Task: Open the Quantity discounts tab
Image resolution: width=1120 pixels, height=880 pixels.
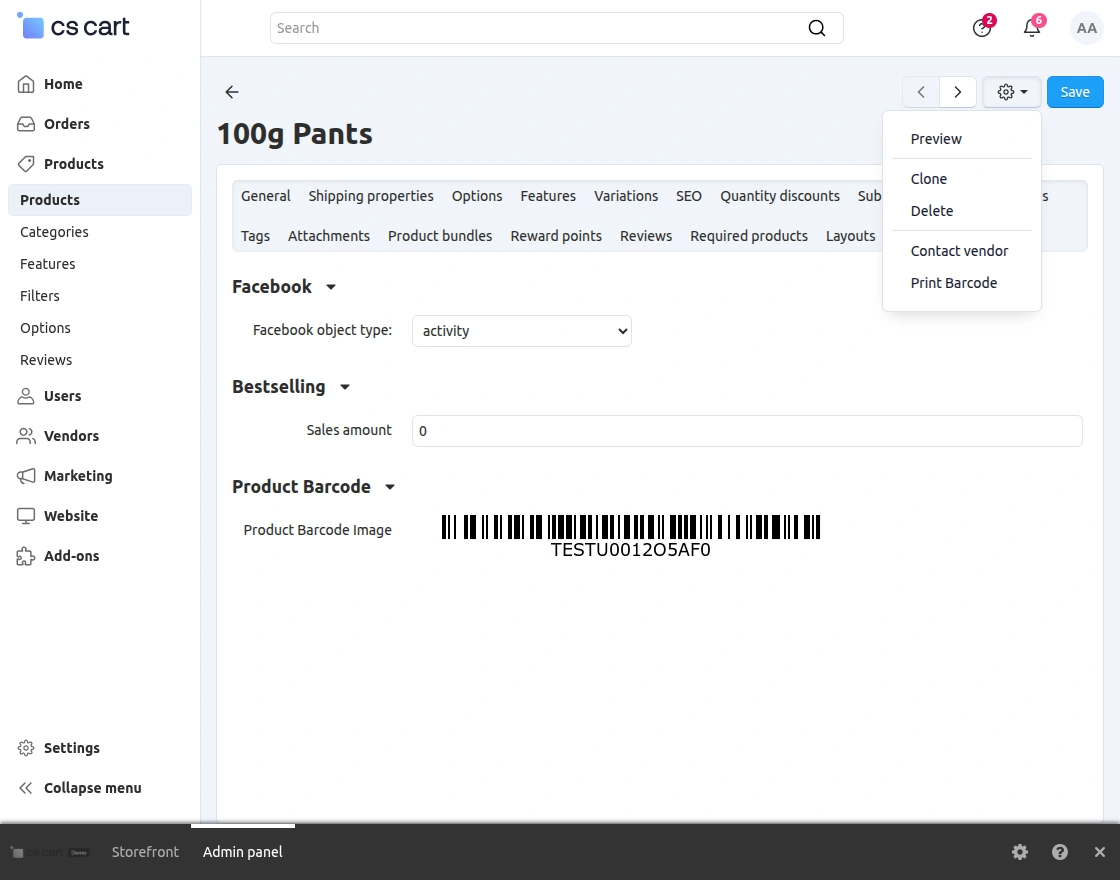Action: [x=779, y=196]
